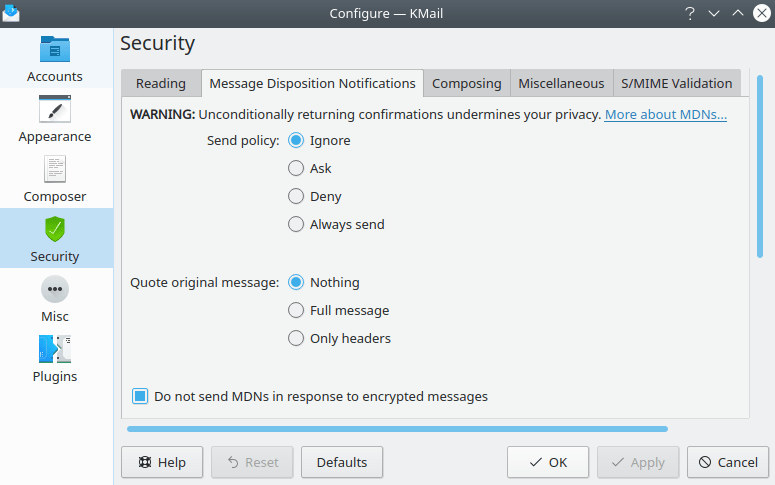Viewport: 775px width, 485px height.
Task: Go to the Composer section
Action: coord(55,169)
